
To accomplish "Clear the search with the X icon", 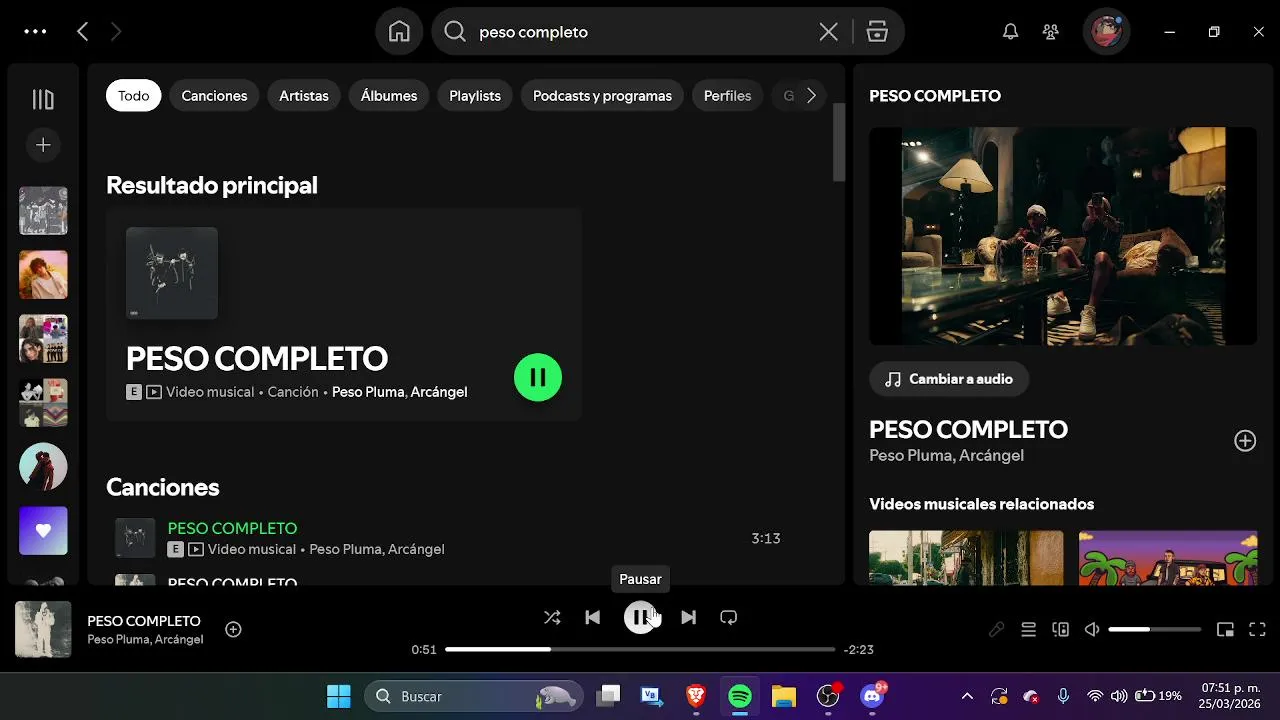I will click(x=829, y=32).
